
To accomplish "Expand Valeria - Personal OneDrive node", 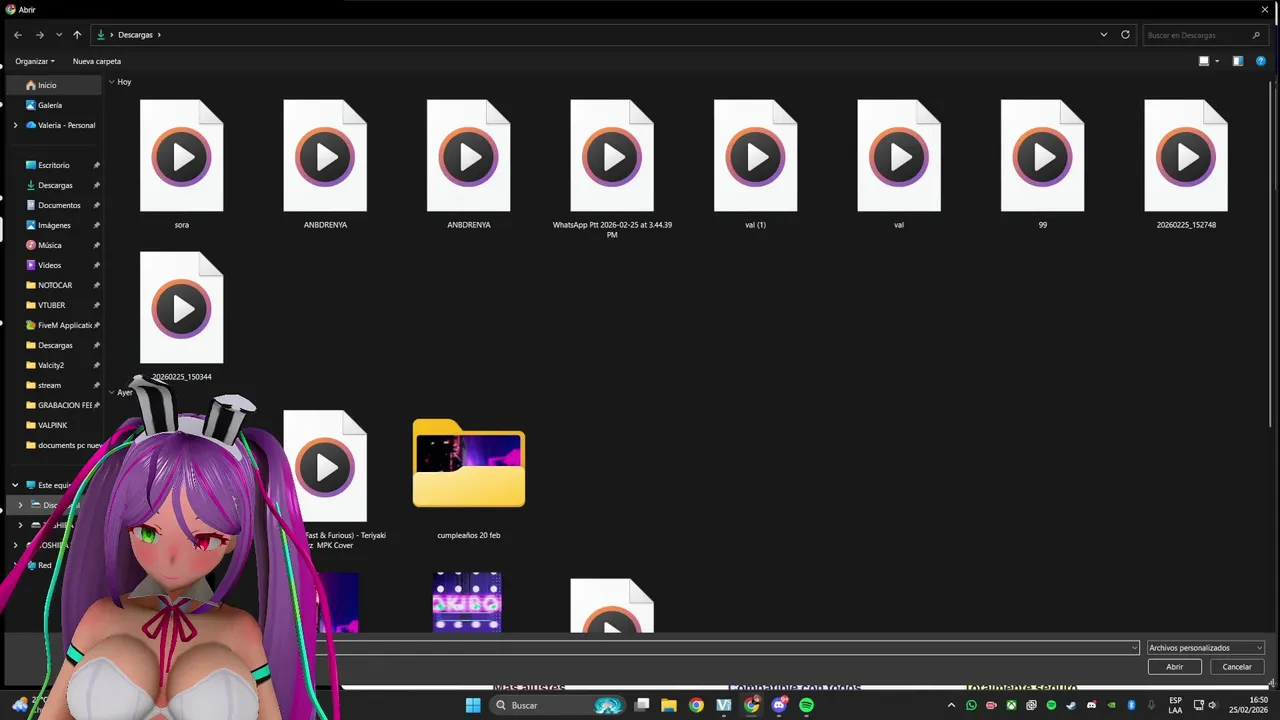I will click(x=15, y=125).
